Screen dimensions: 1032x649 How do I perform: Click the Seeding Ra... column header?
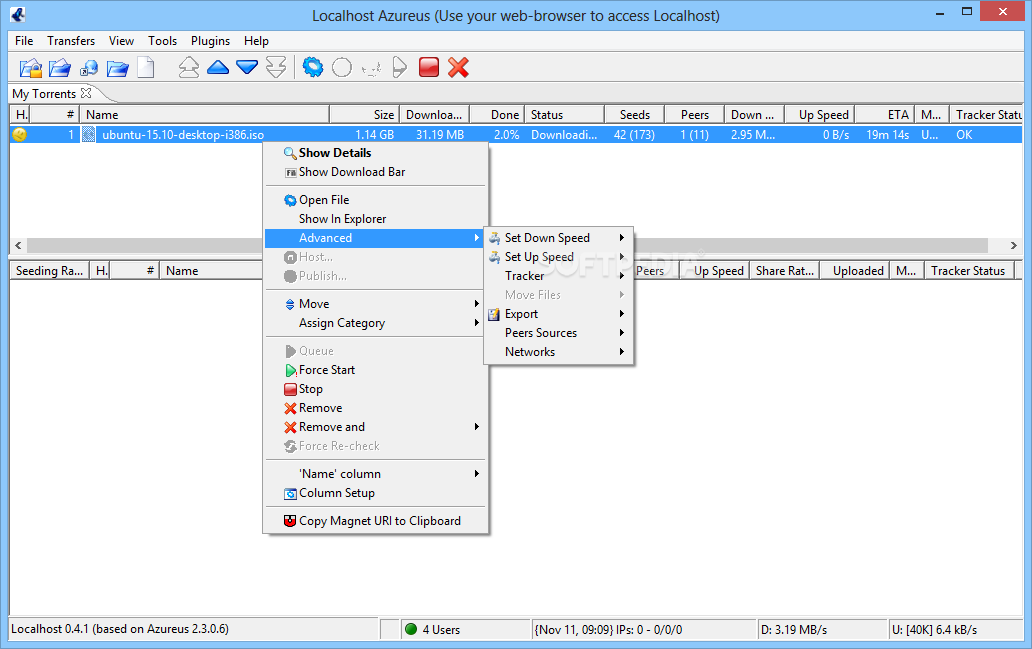49,271
